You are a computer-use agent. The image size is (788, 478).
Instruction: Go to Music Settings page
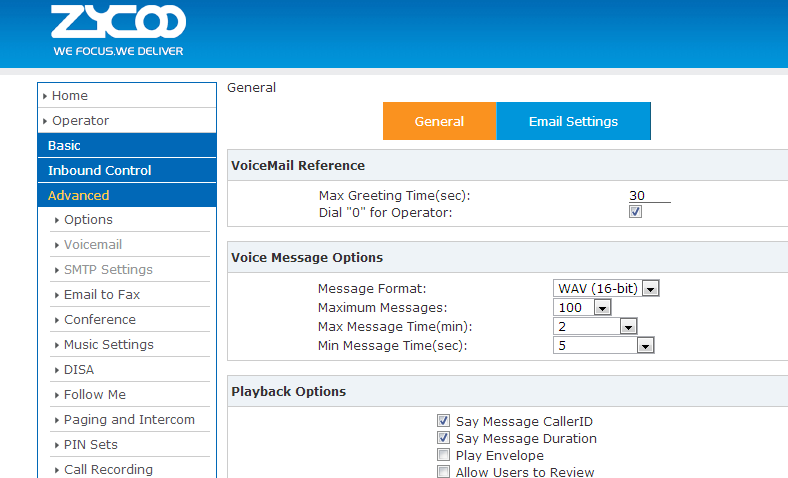109,345
